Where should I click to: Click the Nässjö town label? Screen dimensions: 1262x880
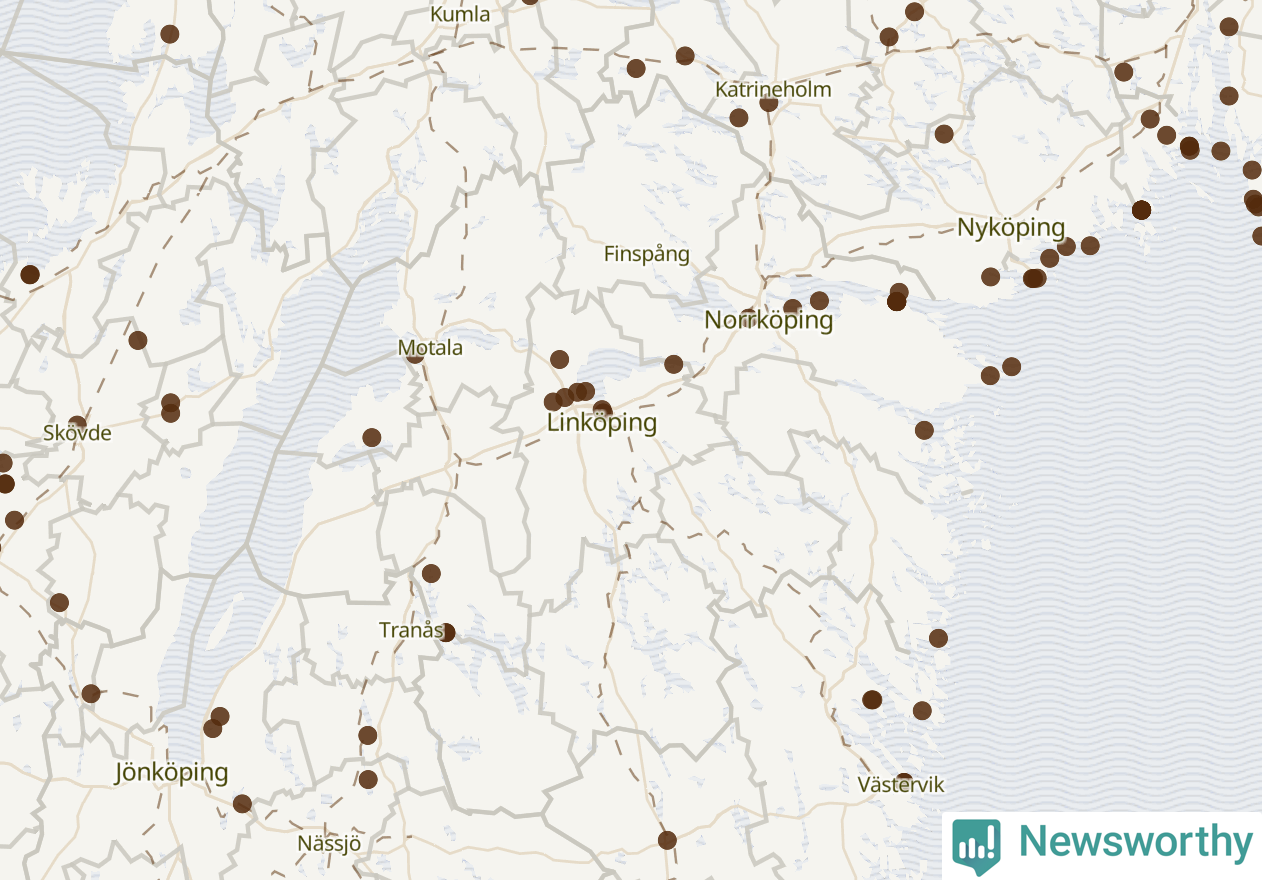point(329,844)
